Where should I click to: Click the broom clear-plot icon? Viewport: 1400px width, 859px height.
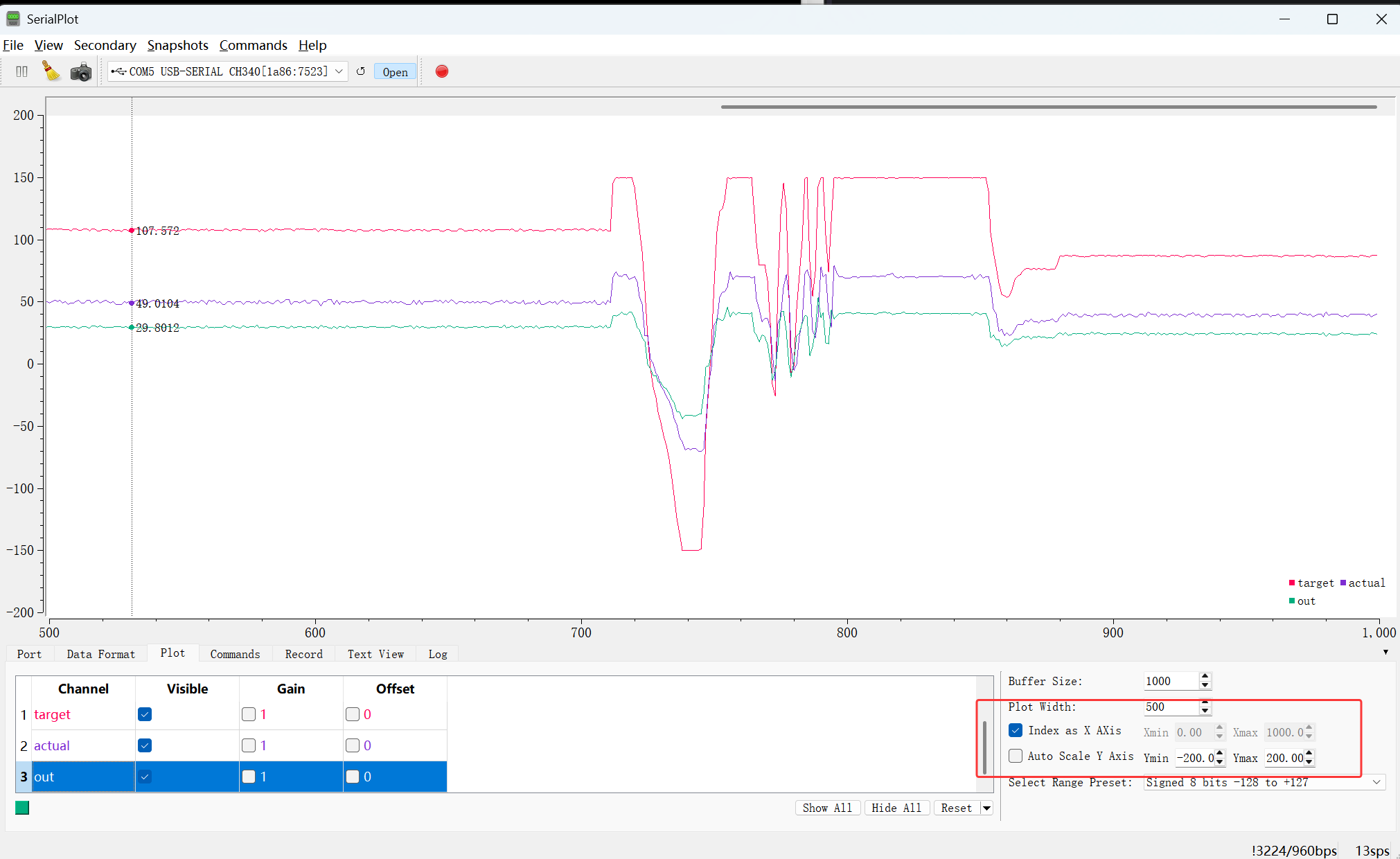tap(51, 71)
